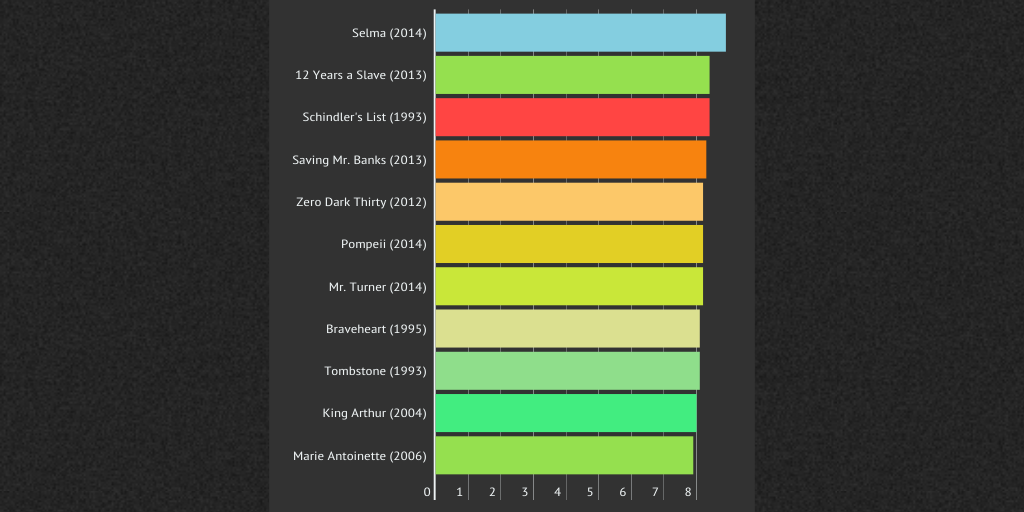Select the orange Saving Mr. Banks bar

[x=570, y=160]
